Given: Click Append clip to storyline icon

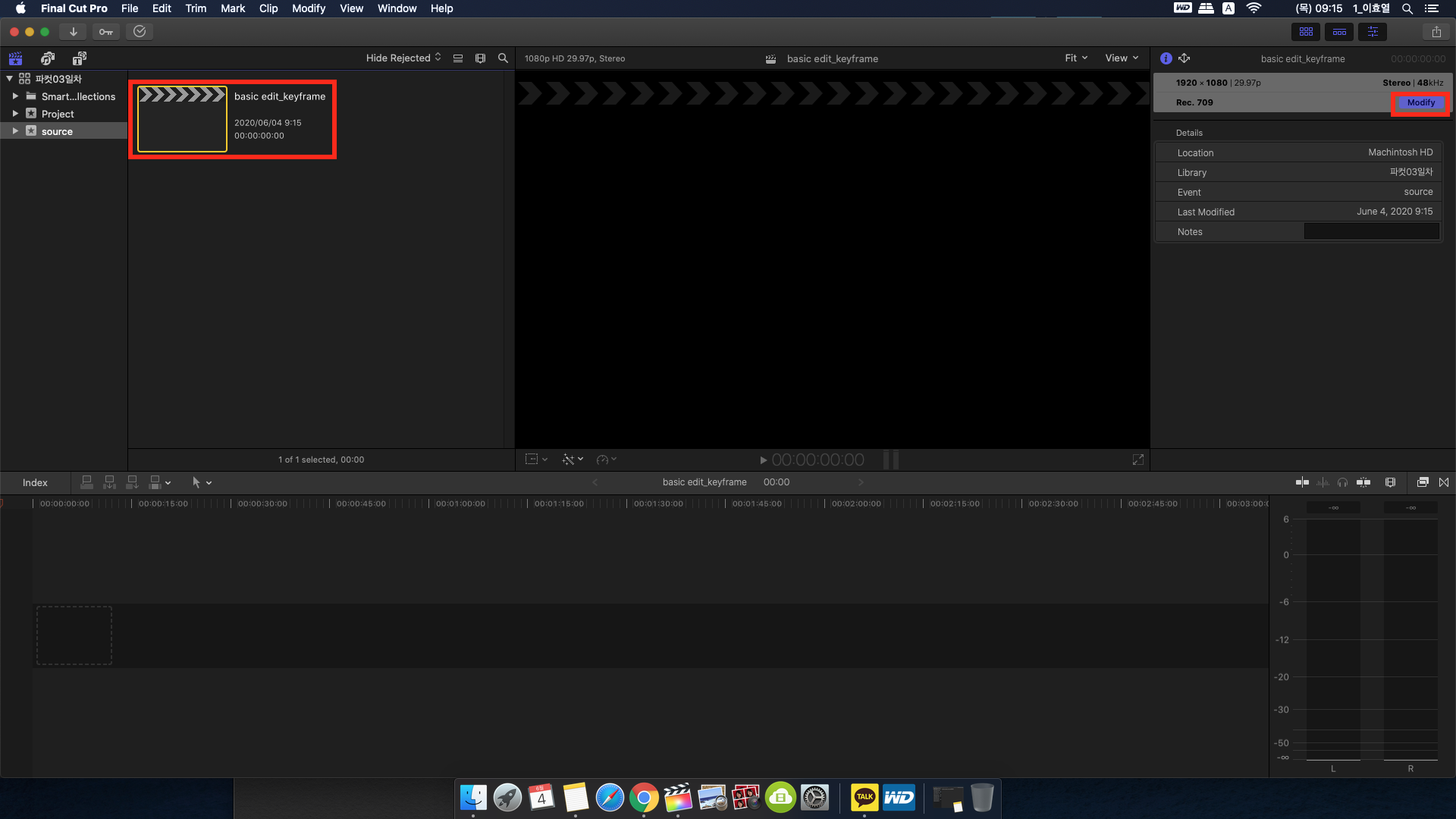Looking at the screenshot, I should point(133,482).
